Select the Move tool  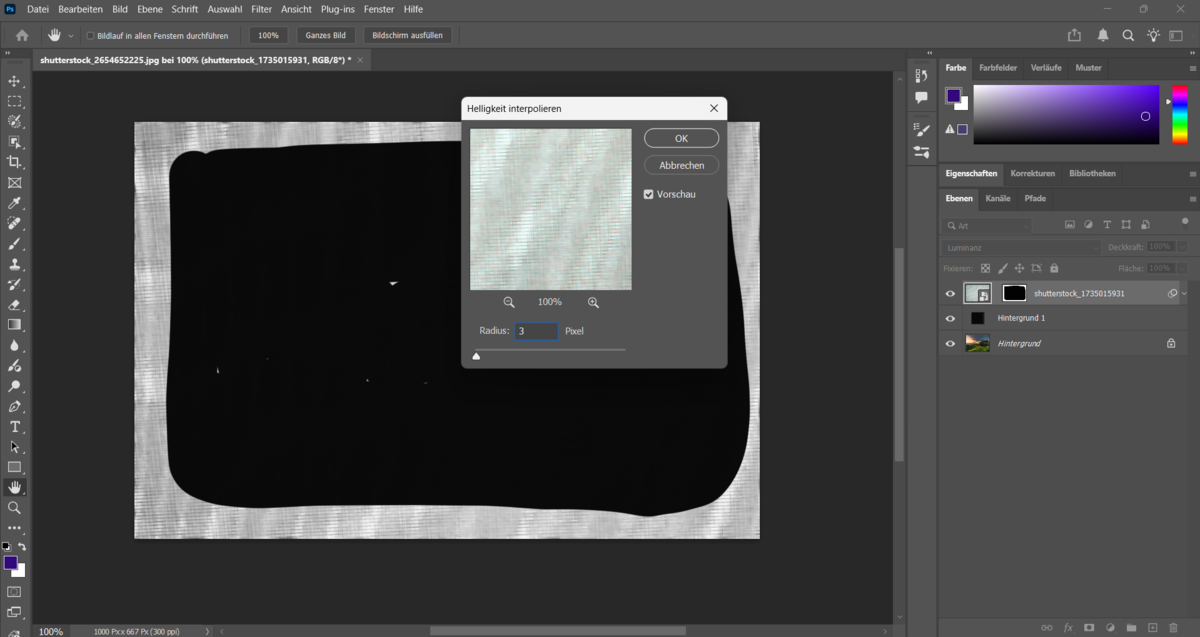[x=14, y=81]
